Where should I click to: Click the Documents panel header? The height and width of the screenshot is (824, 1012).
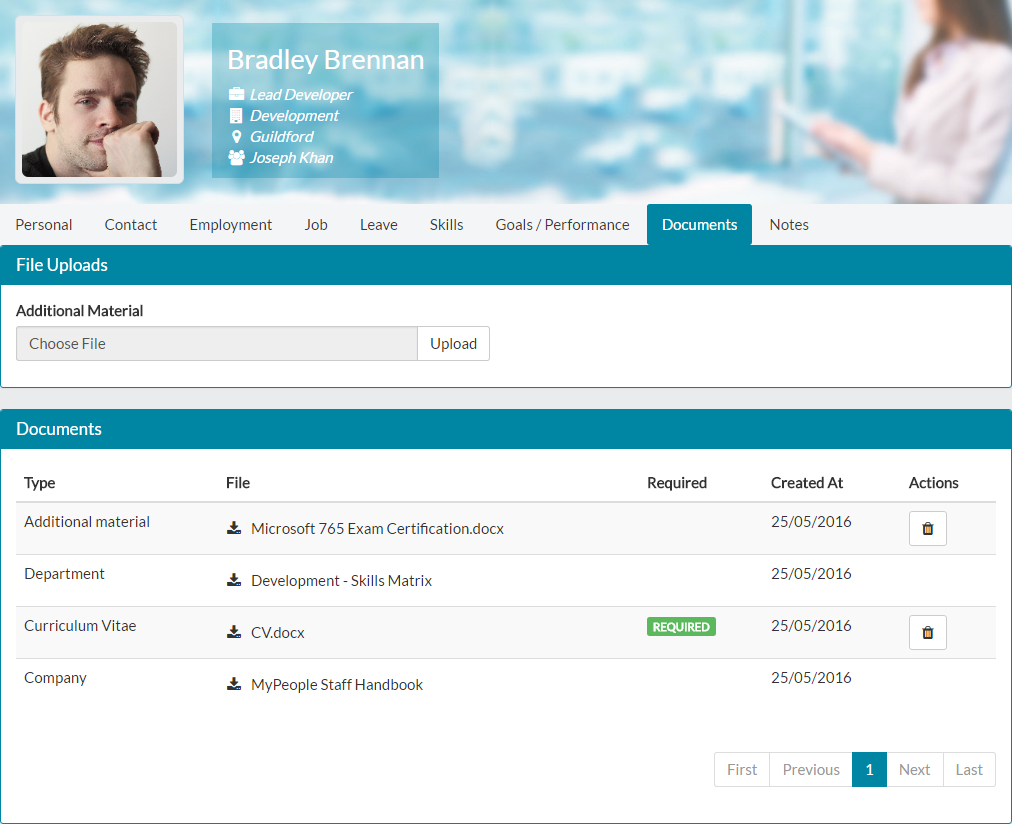pos(506,429)
